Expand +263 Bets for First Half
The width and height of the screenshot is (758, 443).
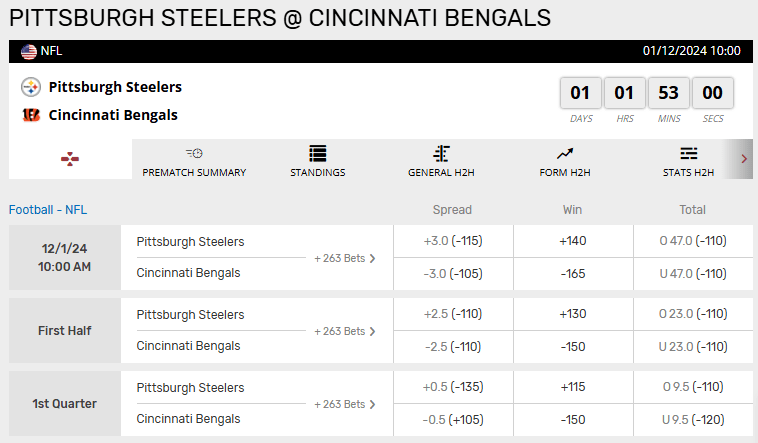pos(345,331)
